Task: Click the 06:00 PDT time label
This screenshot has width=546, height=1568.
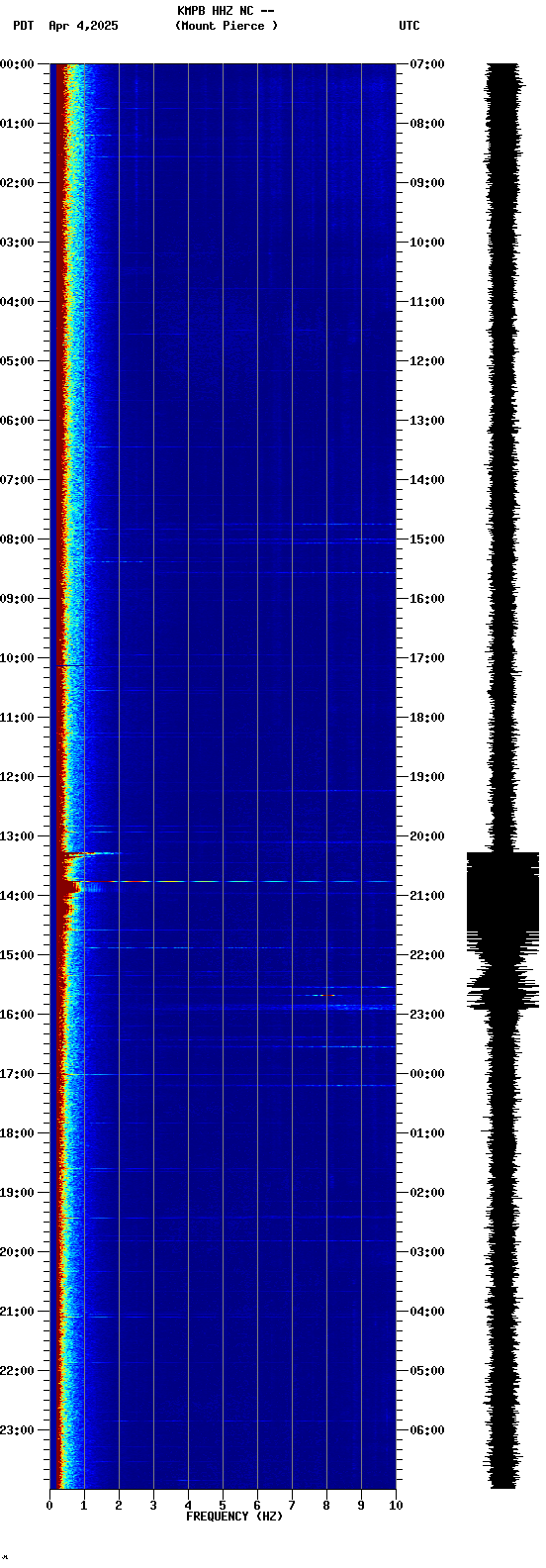Action: click(18, 421)
